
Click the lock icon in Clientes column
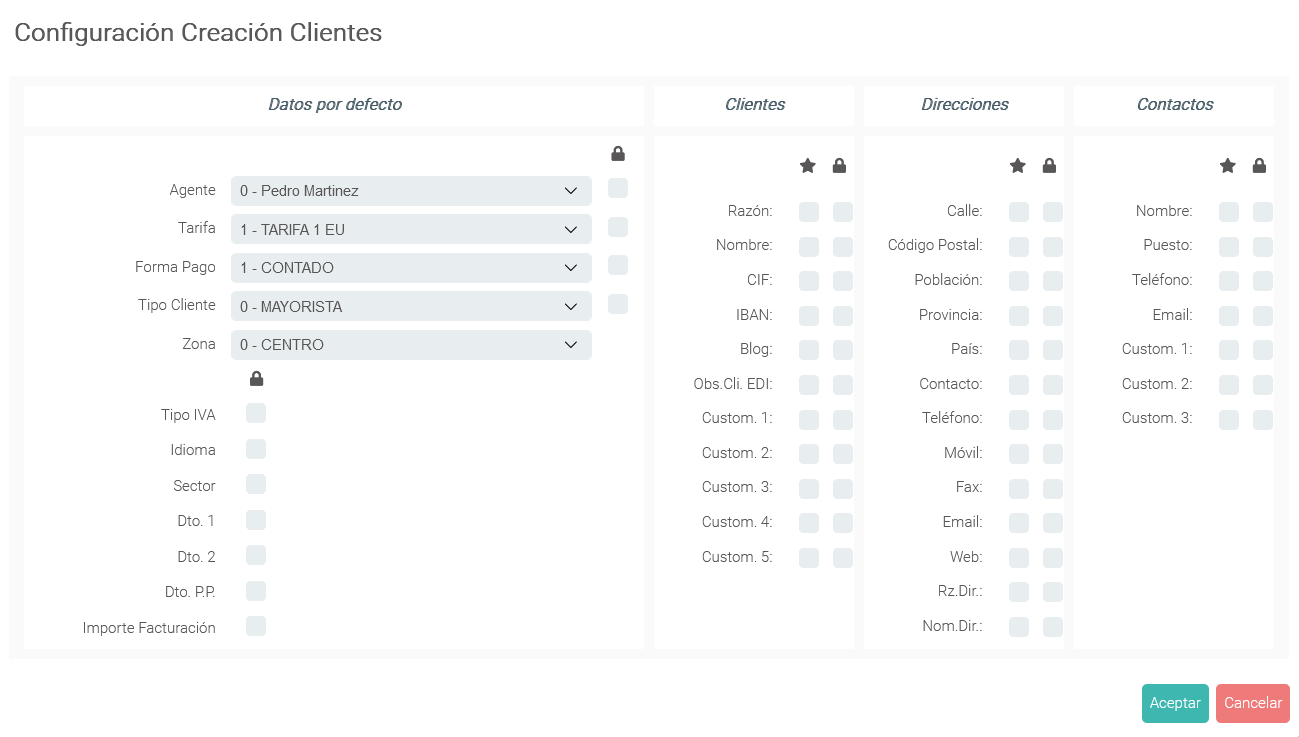[x=839, y=166]
